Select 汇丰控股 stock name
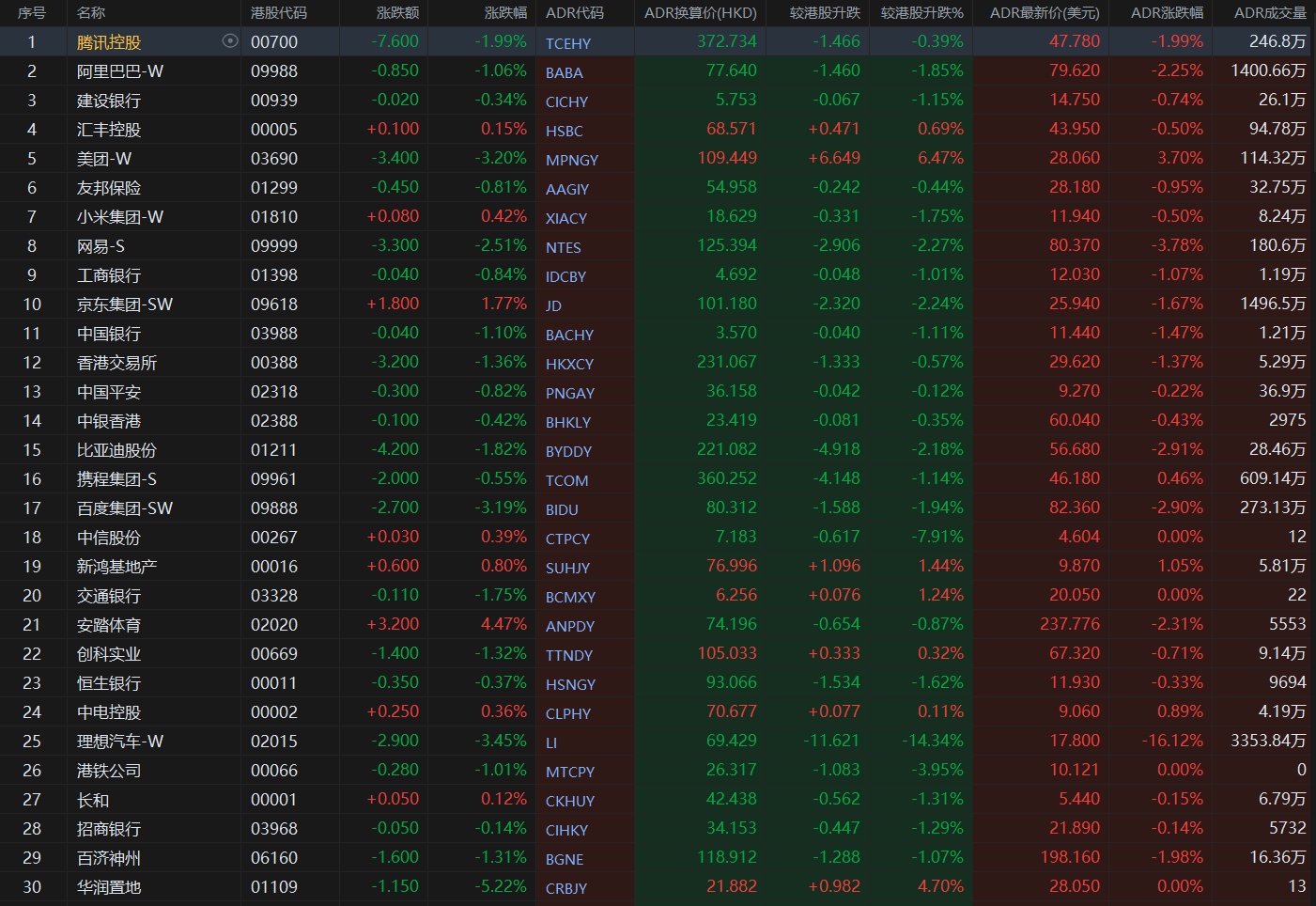Image resolution: width=1316 pixels, height=906 pixels. coord(109,130)
